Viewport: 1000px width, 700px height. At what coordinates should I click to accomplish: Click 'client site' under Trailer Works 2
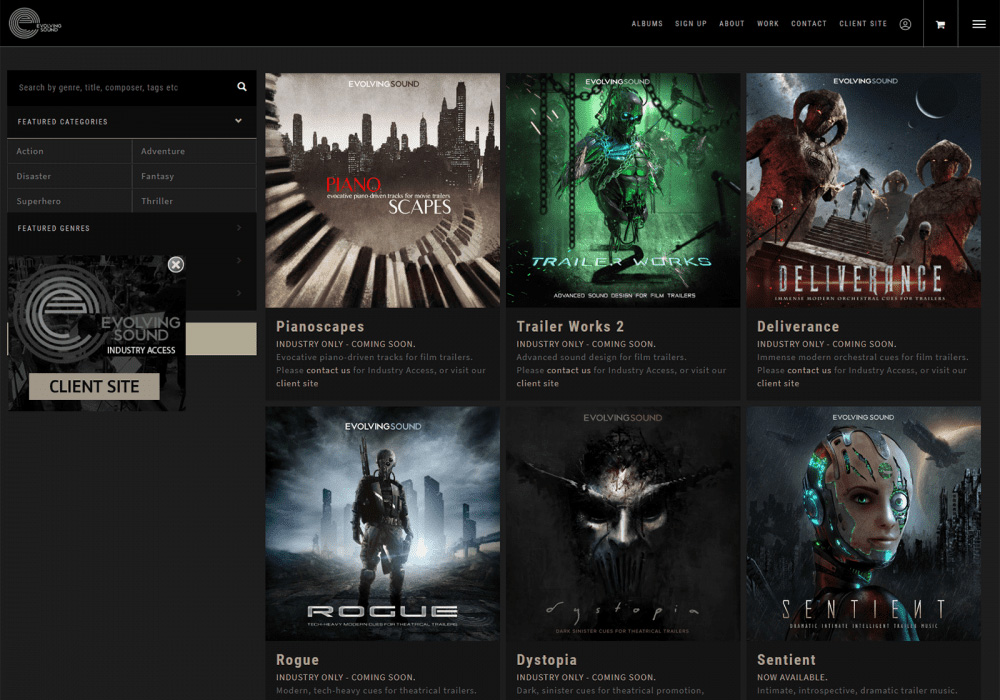coord(538,383)
